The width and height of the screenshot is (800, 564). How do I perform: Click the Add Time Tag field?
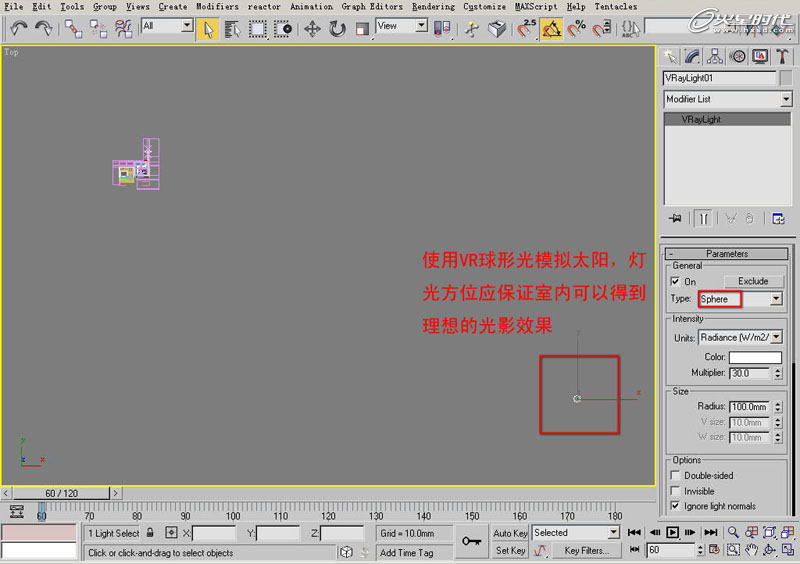pos(414,553)
